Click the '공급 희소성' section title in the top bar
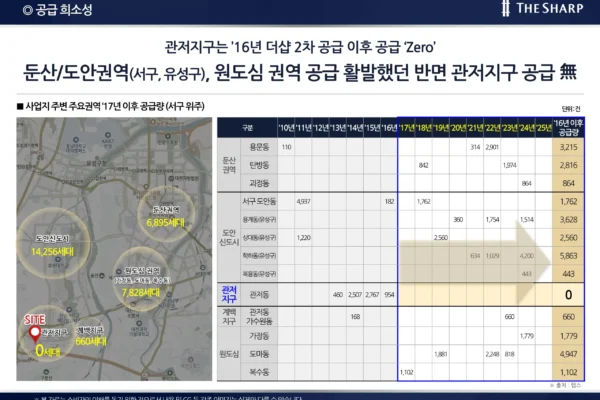600x400 pixels. point(57,10)
